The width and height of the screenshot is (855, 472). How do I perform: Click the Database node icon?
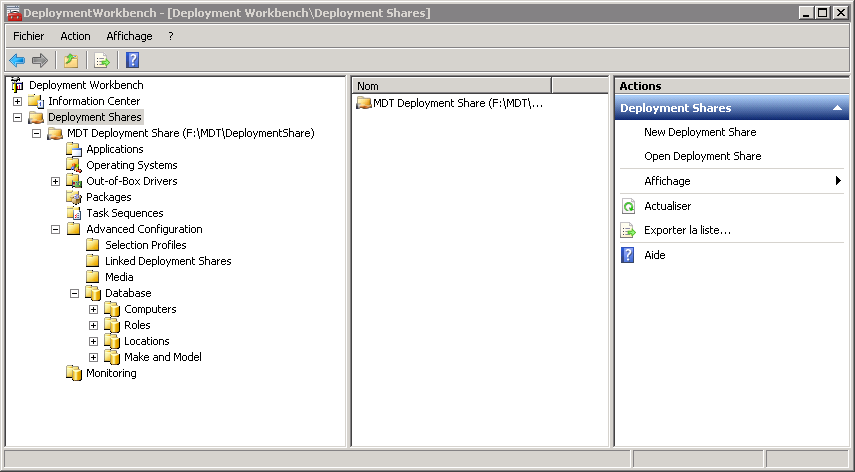point(93,293)
